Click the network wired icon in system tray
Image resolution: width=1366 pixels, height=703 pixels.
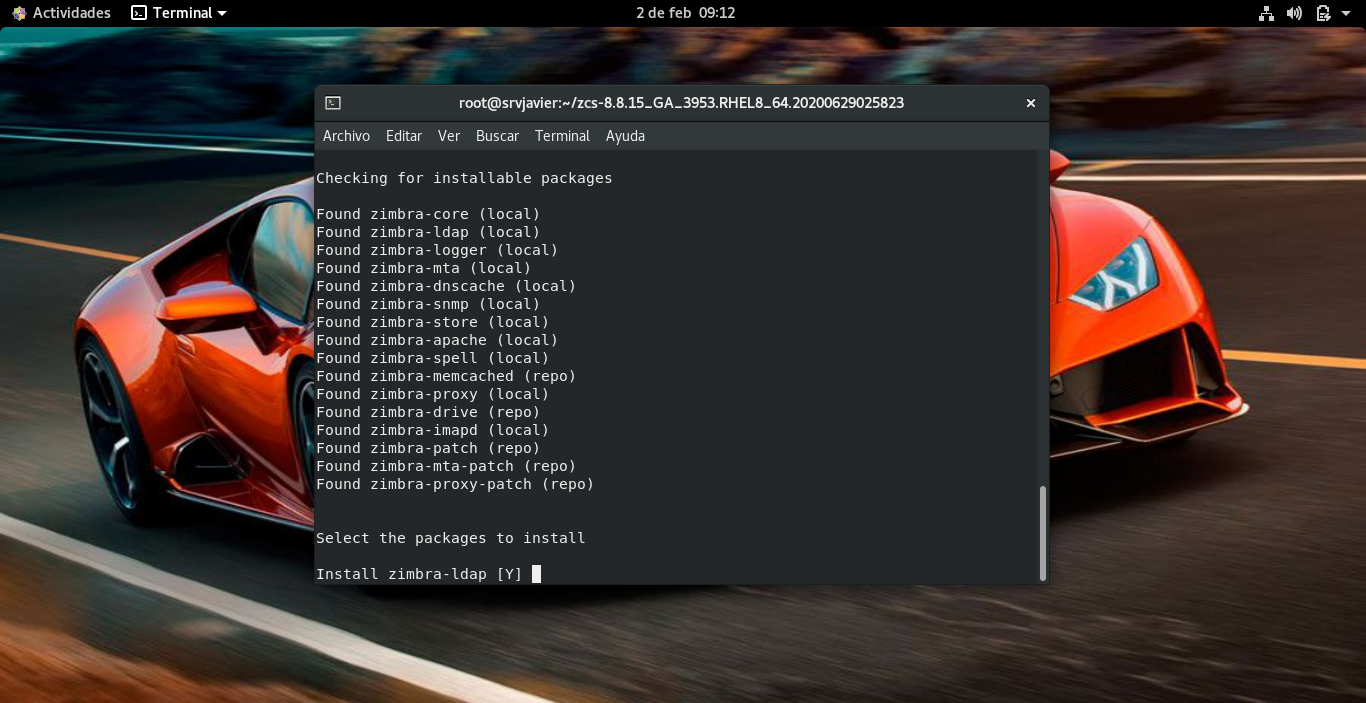point(1266,13)
